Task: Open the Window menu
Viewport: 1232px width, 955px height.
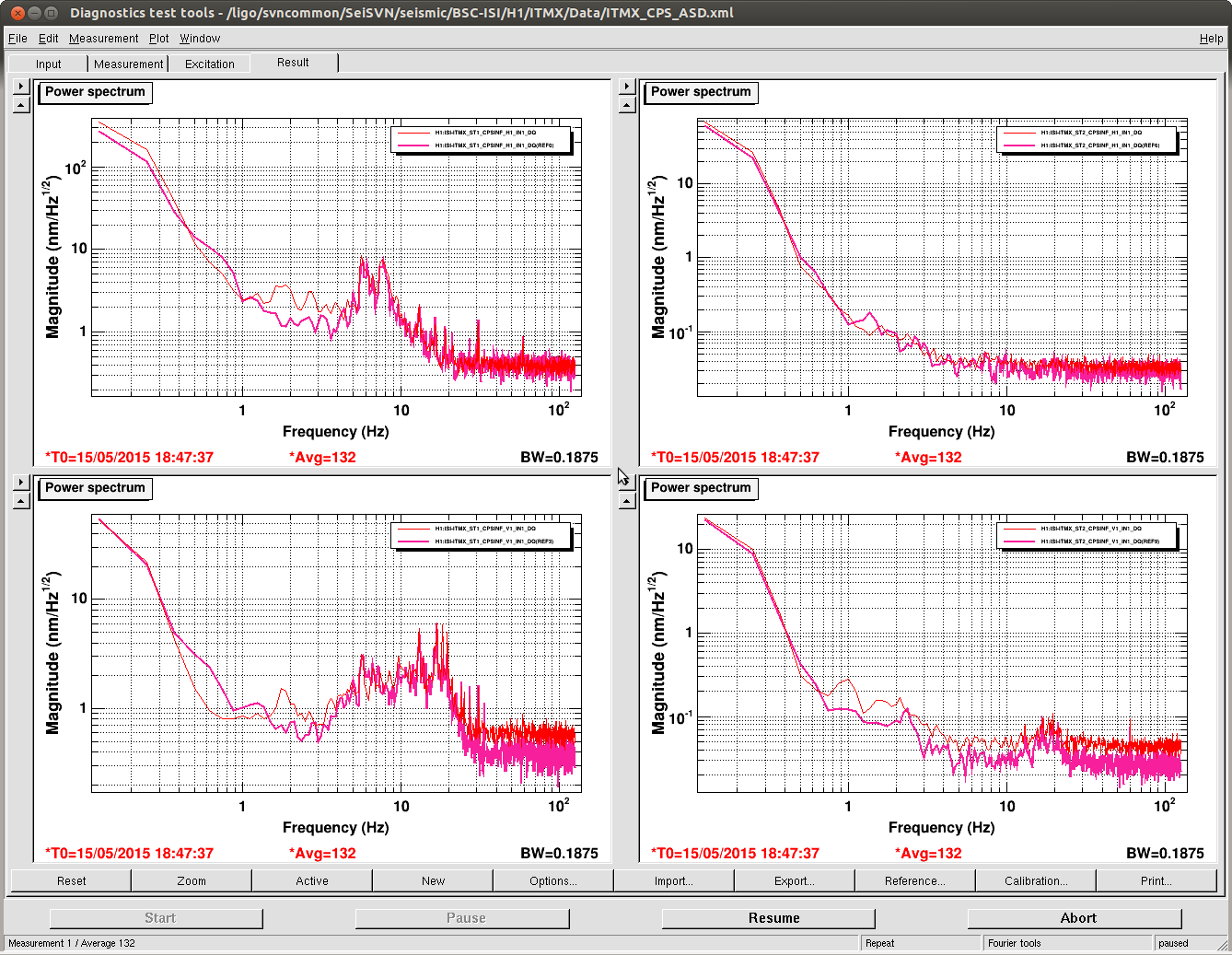Action: (x=200, y=39)
